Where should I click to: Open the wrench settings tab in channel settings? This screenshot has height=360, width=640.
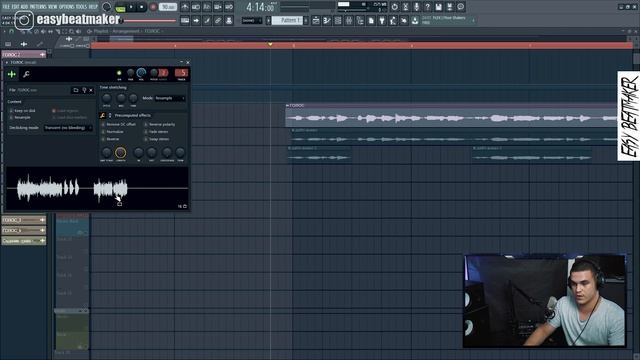point(26,74)
